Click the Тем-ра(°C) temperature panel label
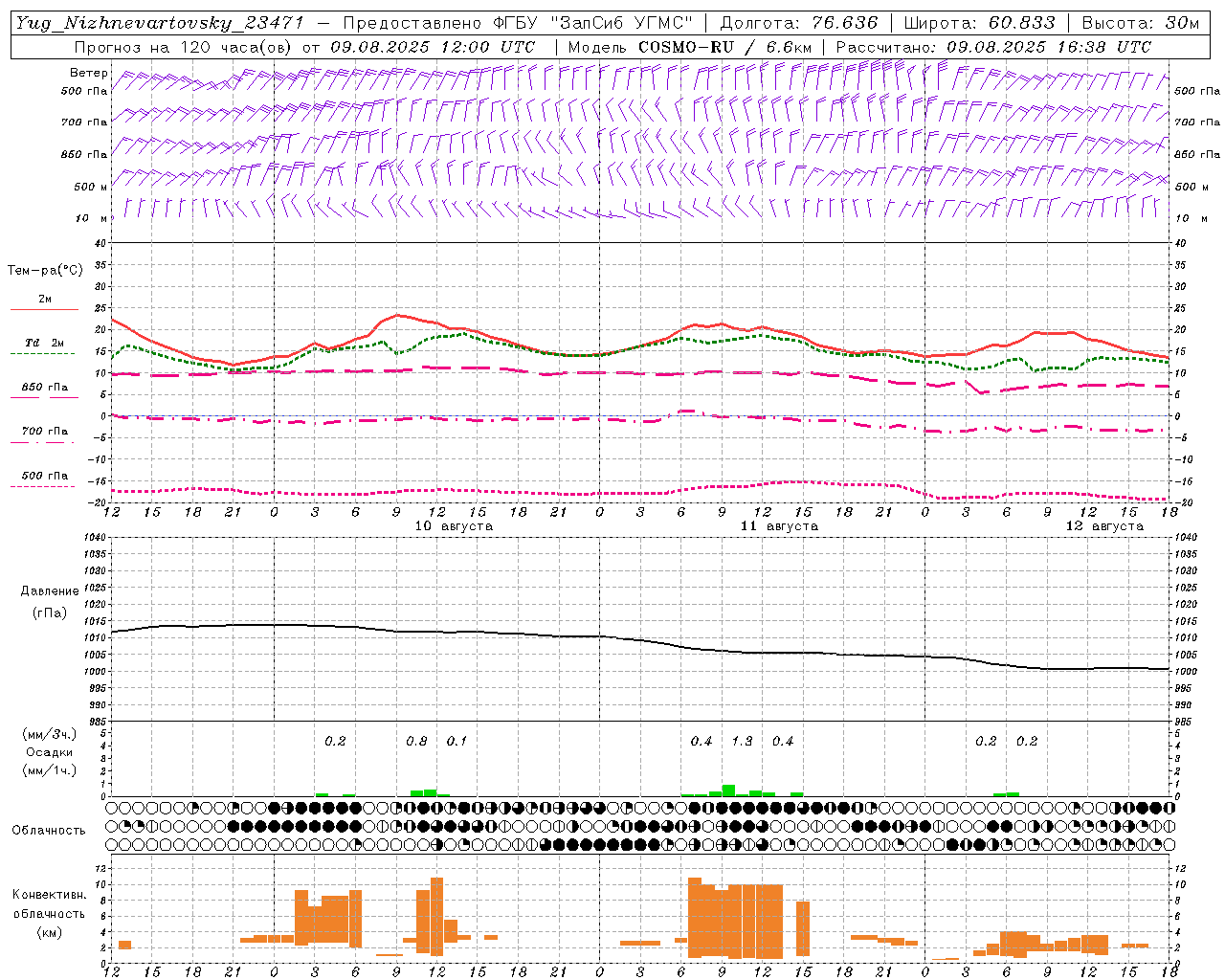Image resolution: width=1225 pixels, height=980 pixels. [45, 271]
